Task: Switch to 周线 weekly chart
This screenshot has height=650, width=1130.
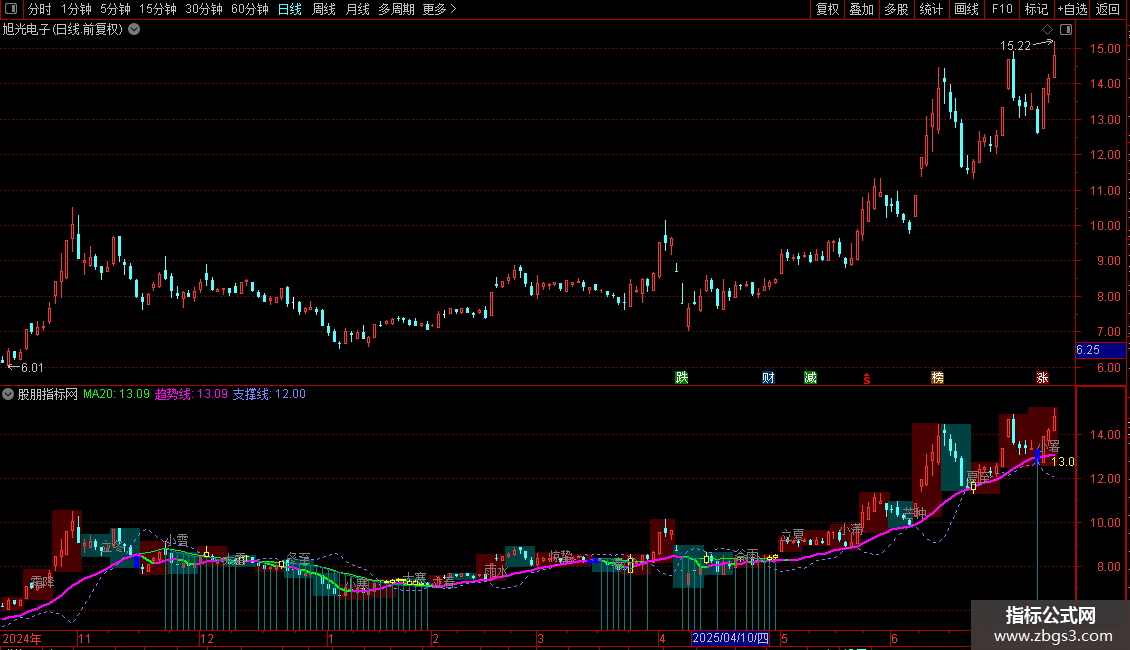Action: click(x=324, y=9)
